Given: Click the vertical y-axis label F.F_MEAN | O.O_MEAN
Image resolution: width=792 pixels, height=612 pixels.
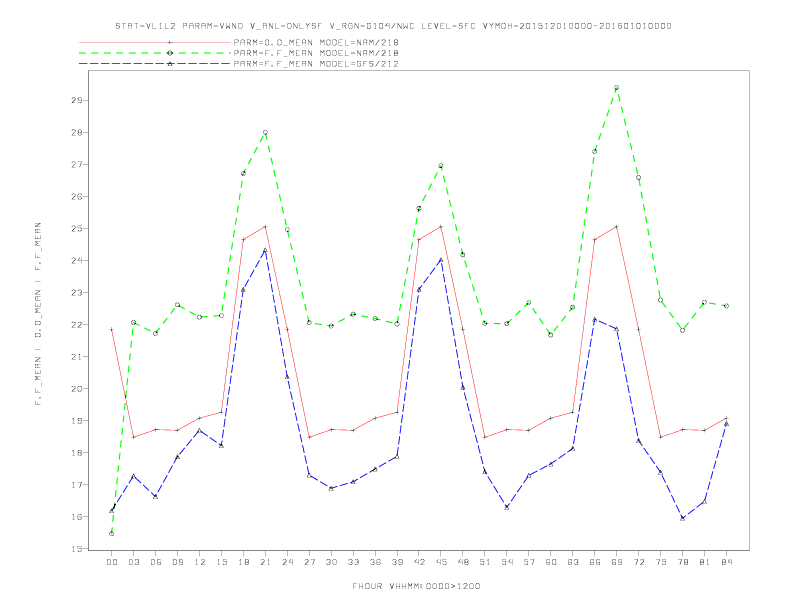Looking at the screenshot, I should click(38, 314).
